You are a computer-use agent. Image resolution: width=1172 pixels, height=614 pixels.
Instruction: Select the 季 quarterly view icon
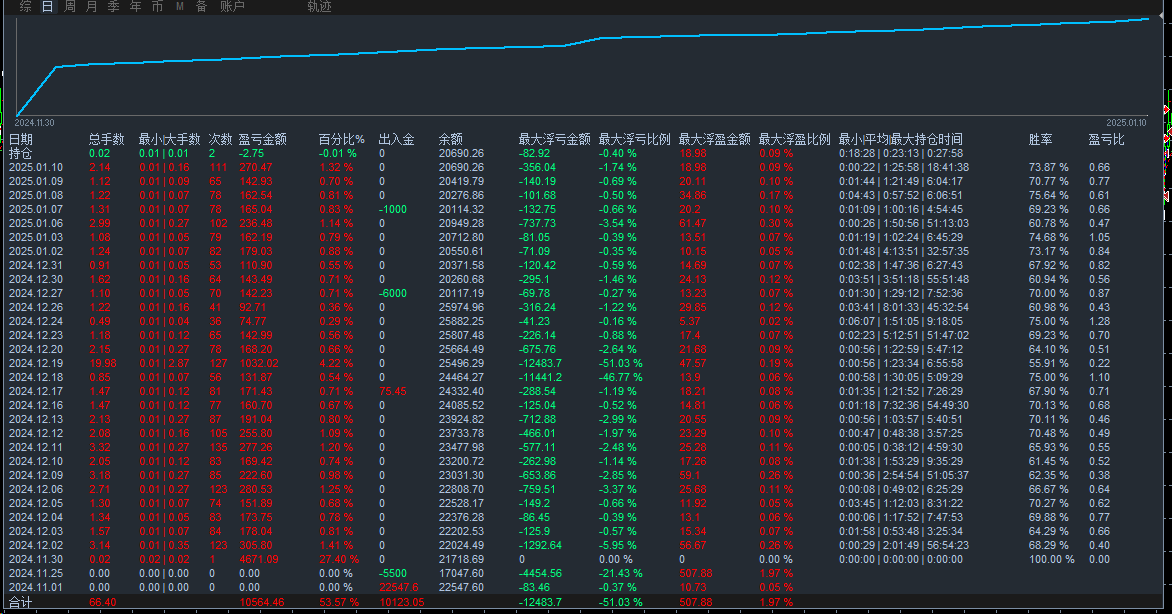pyautogui.click(x=113, y=6)
